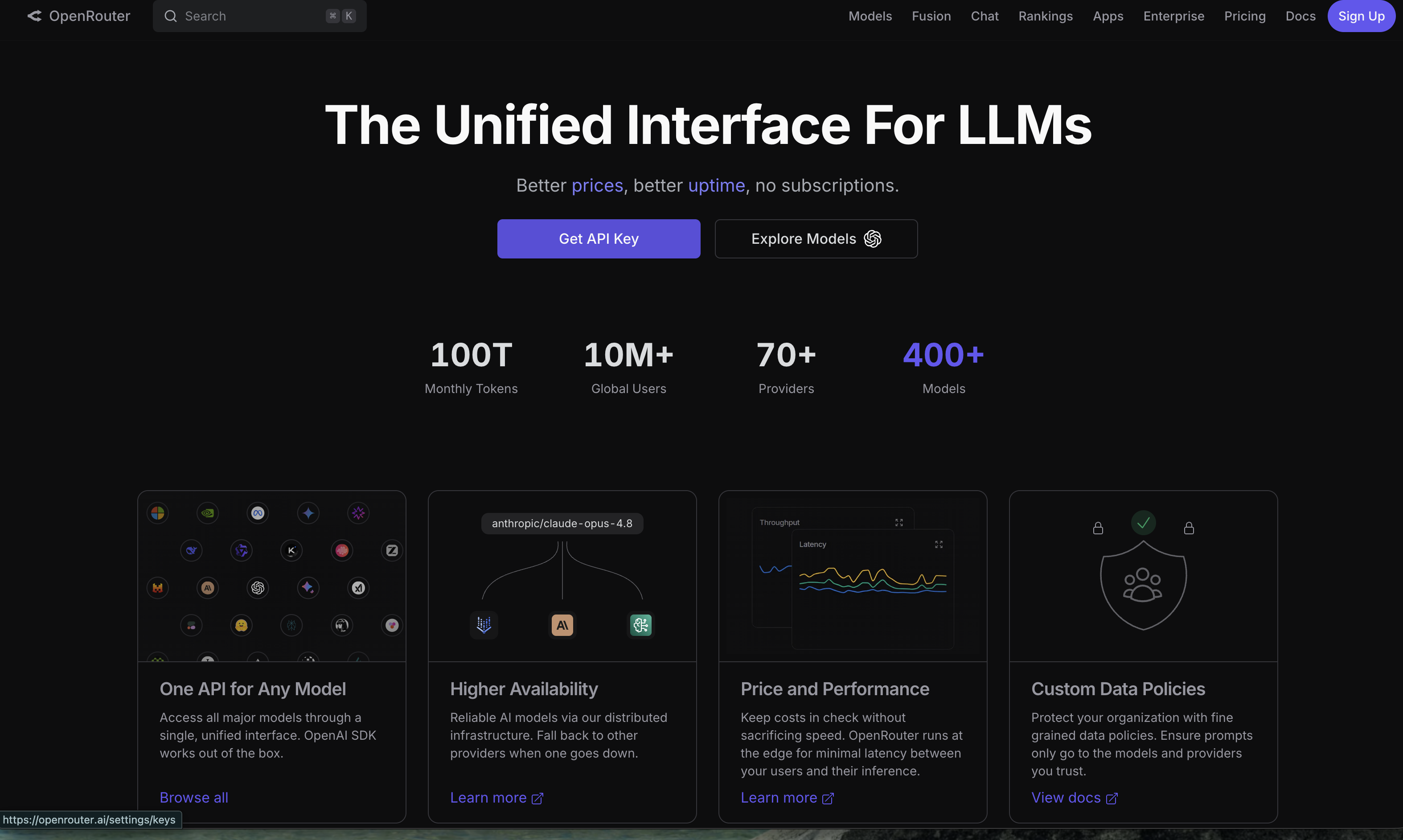Select the Anthropic icon under Higher Availability routing
The height and width of the screenshot is (840, 1403).
pyautogui.click(x=562, y=625)
